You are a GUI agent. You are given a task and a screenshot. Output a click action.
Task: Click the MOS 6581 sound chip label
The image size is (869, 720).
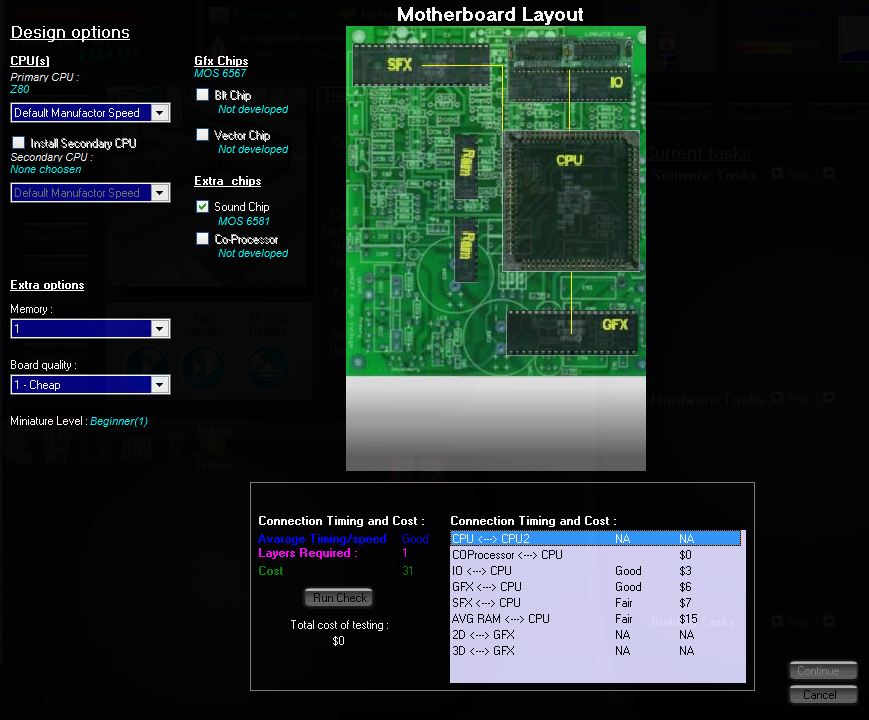click(x=244, y=221)
